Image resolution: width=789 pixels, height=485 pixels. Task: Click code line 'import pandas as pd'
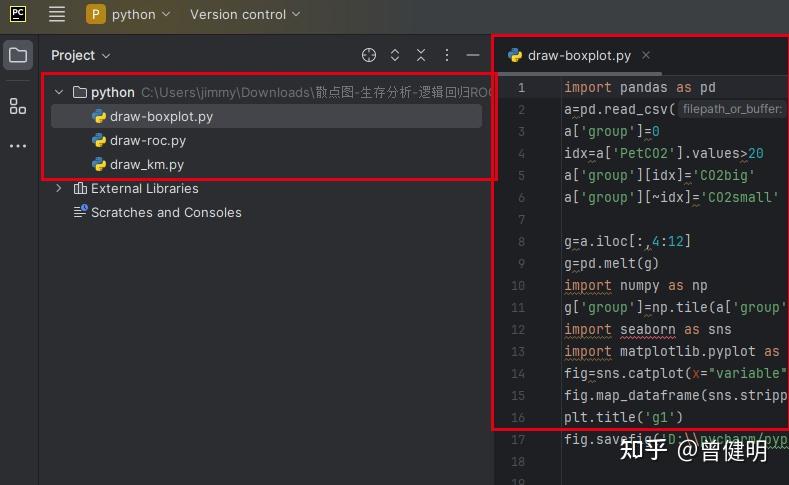tap(640, 88)
